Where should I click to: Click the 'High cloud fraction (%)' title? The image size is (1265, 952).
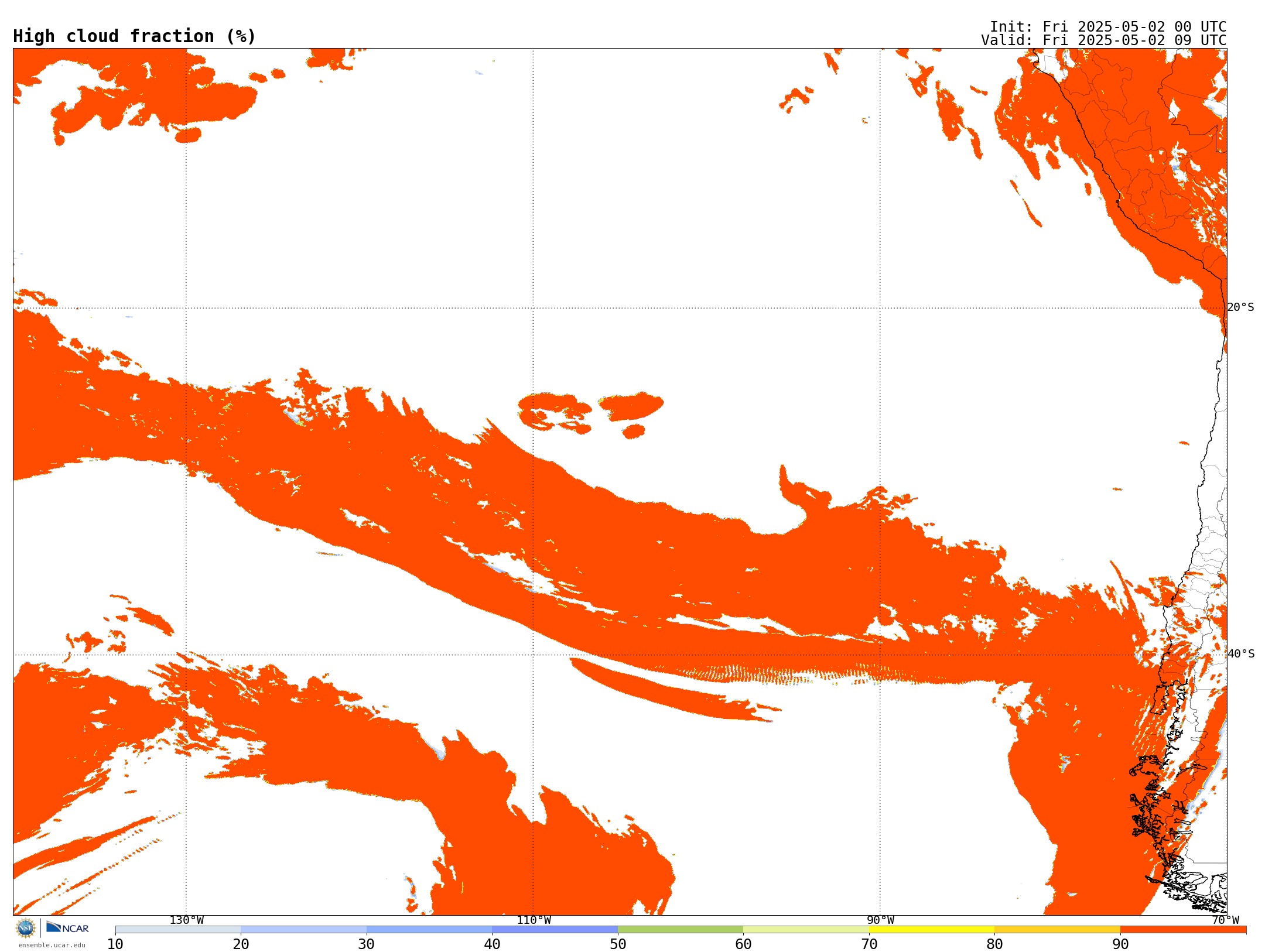click(134, 36)
